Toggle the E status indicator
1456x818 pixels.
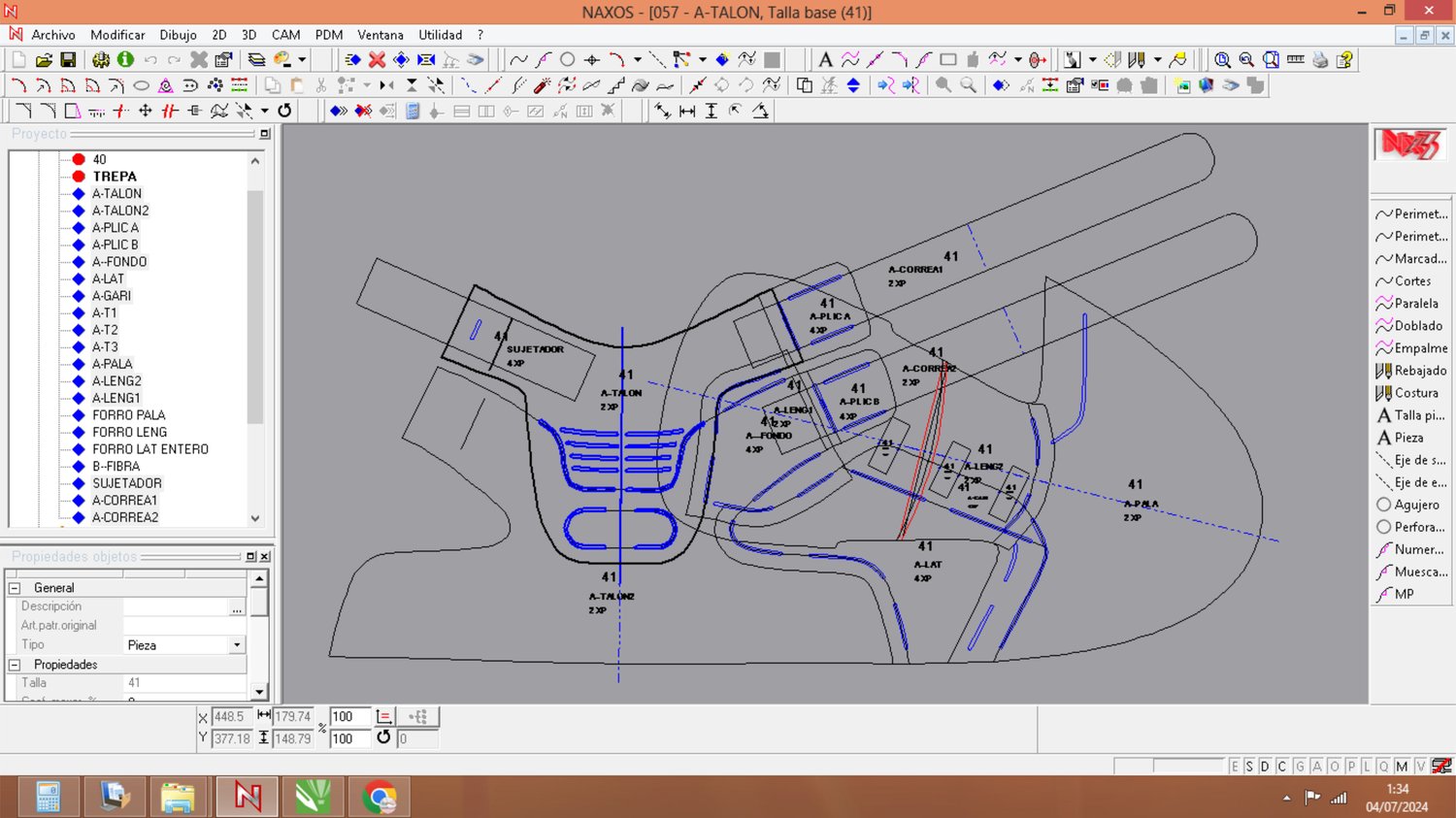(1235, 767)
